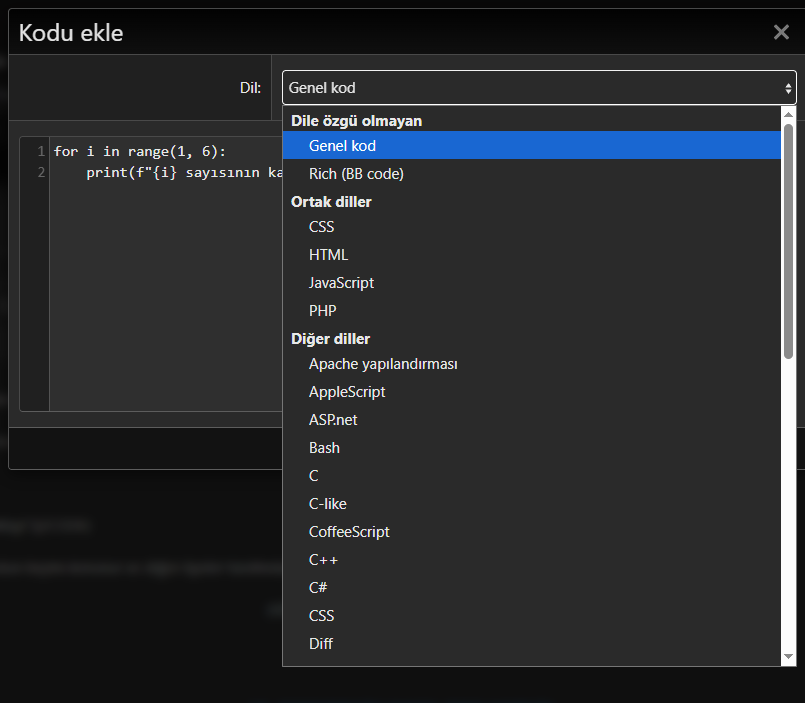
Task: Click code line 2 starting with print
Action: click(184, 173)
